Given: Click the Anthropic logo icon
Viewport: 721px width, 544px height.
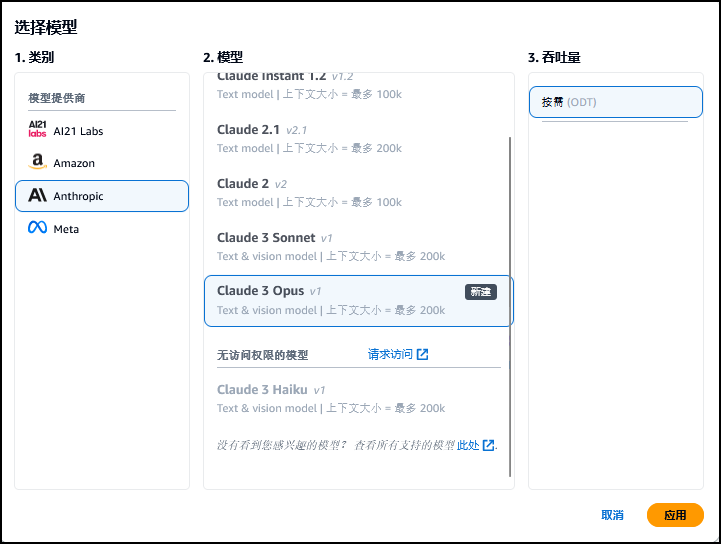Looking at the screenshot, I should tap(37, 195).
